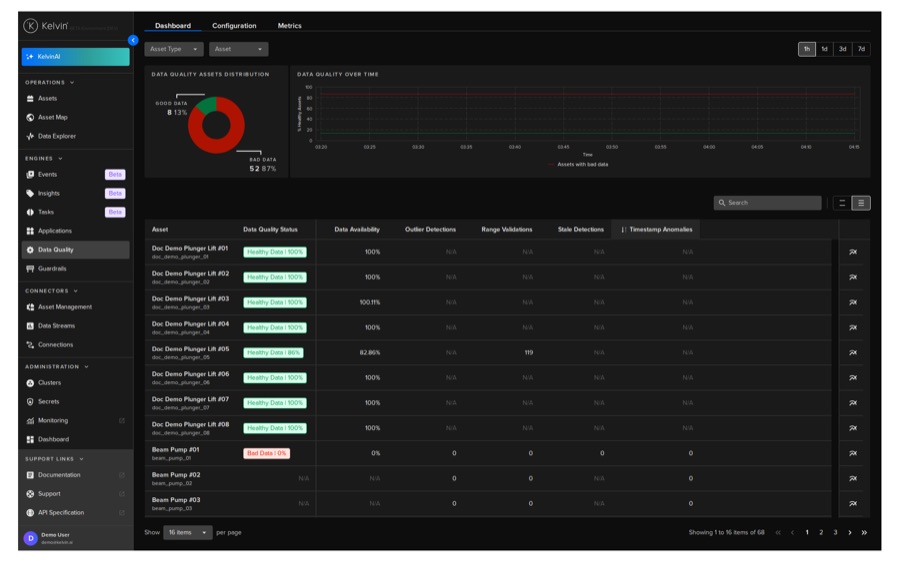Open the Tasks engine
The height and width of the screenshot is (562, 900).
pyautogui.click(x=45, y=212)
